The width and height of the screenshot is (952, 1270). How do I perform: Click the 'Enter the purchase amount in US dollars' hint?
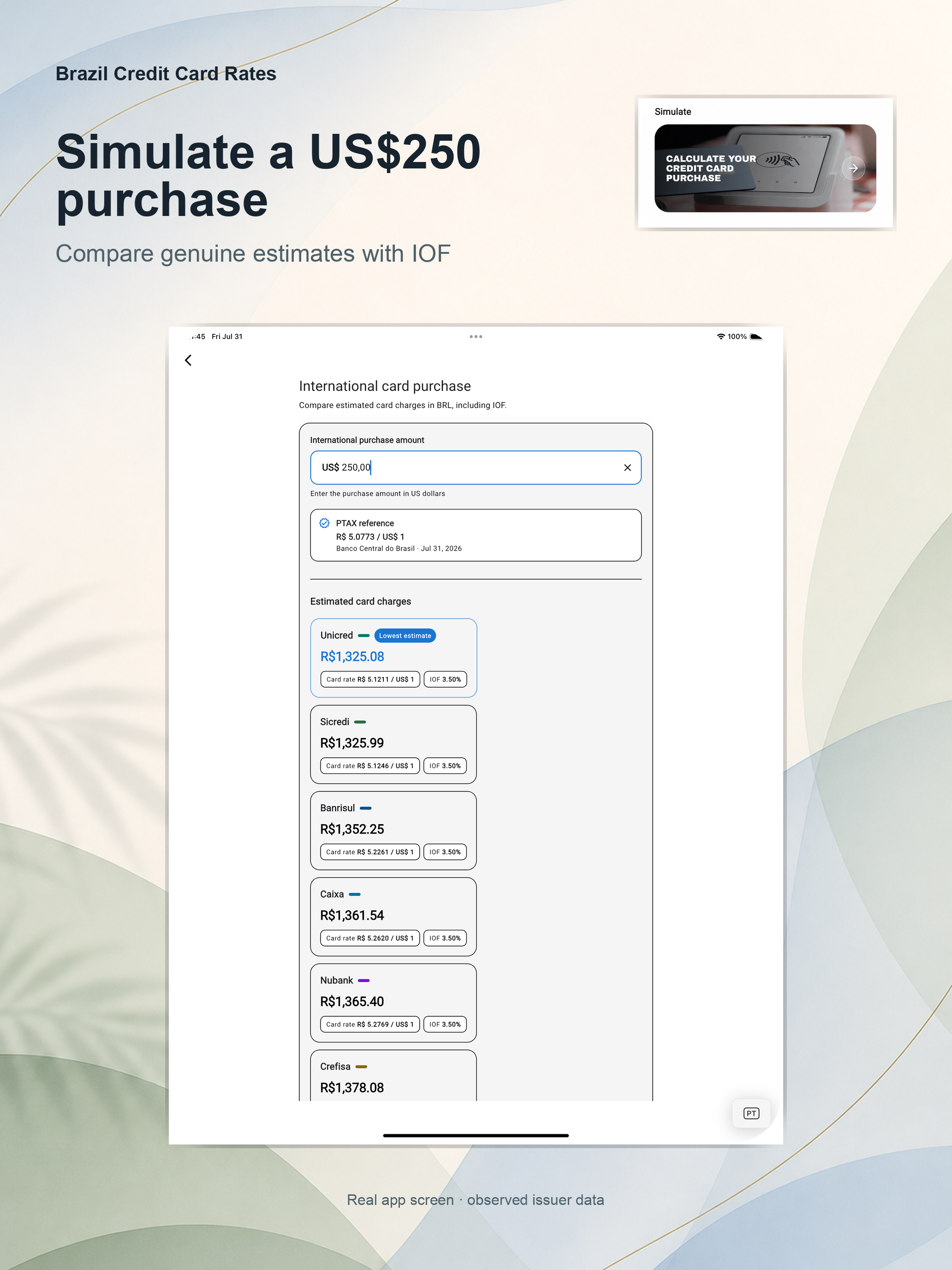click(x=378, y=493)
